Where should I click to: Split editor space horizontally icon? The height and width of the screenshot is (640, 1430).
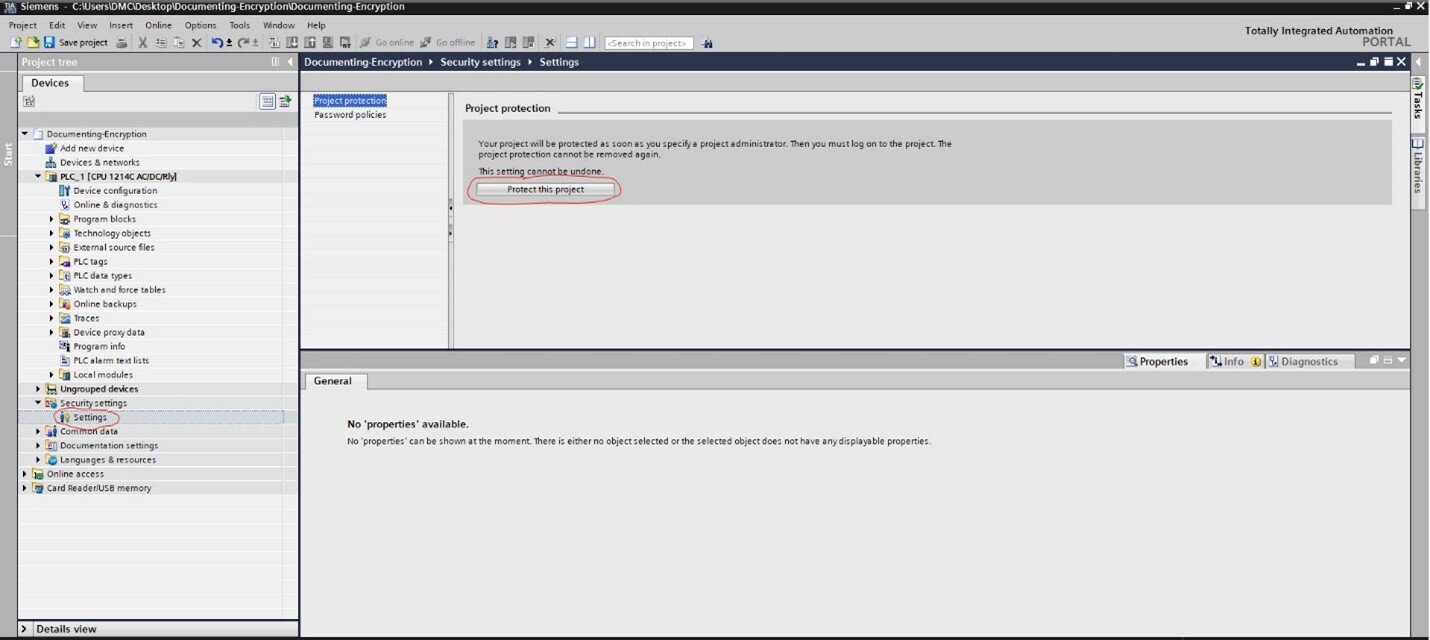(571, 43)
